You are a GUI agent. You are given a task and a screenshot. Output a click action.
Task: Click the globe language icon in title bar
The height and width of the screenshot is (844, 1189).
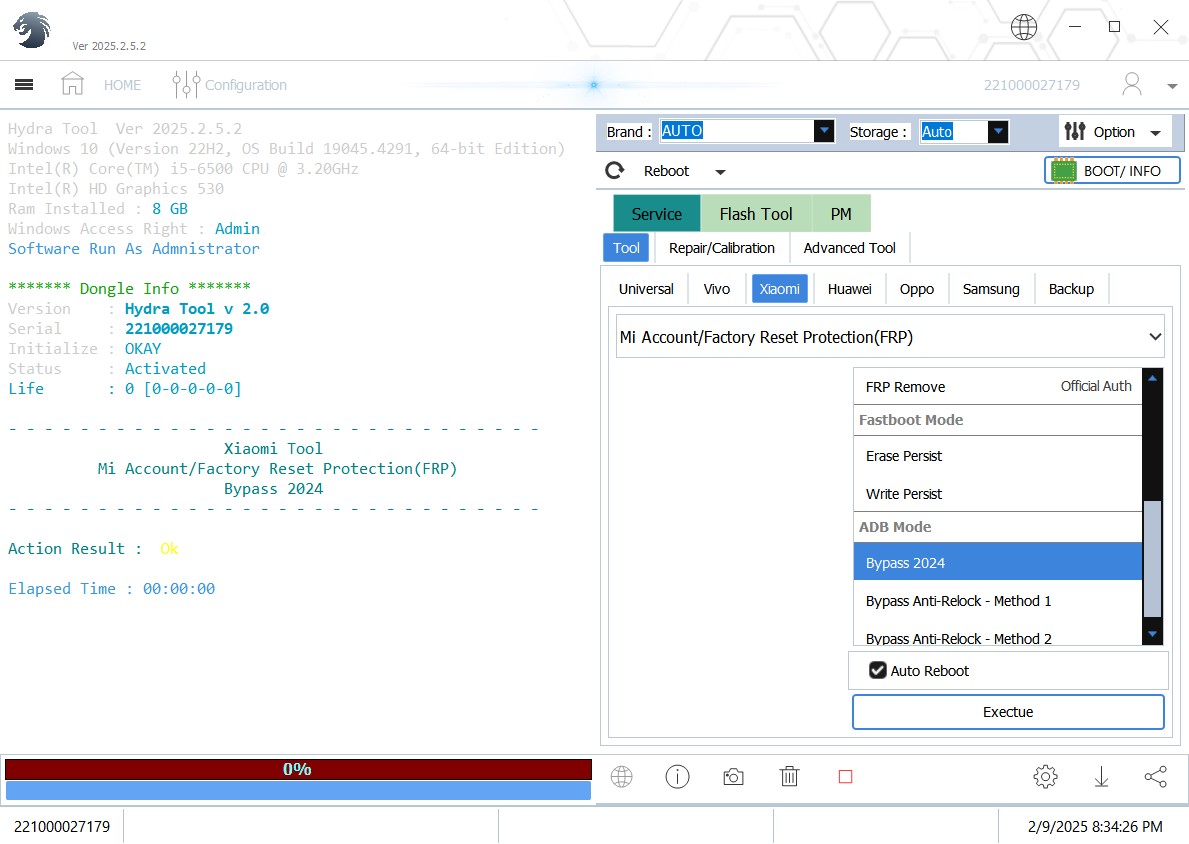pos(1024,27)
